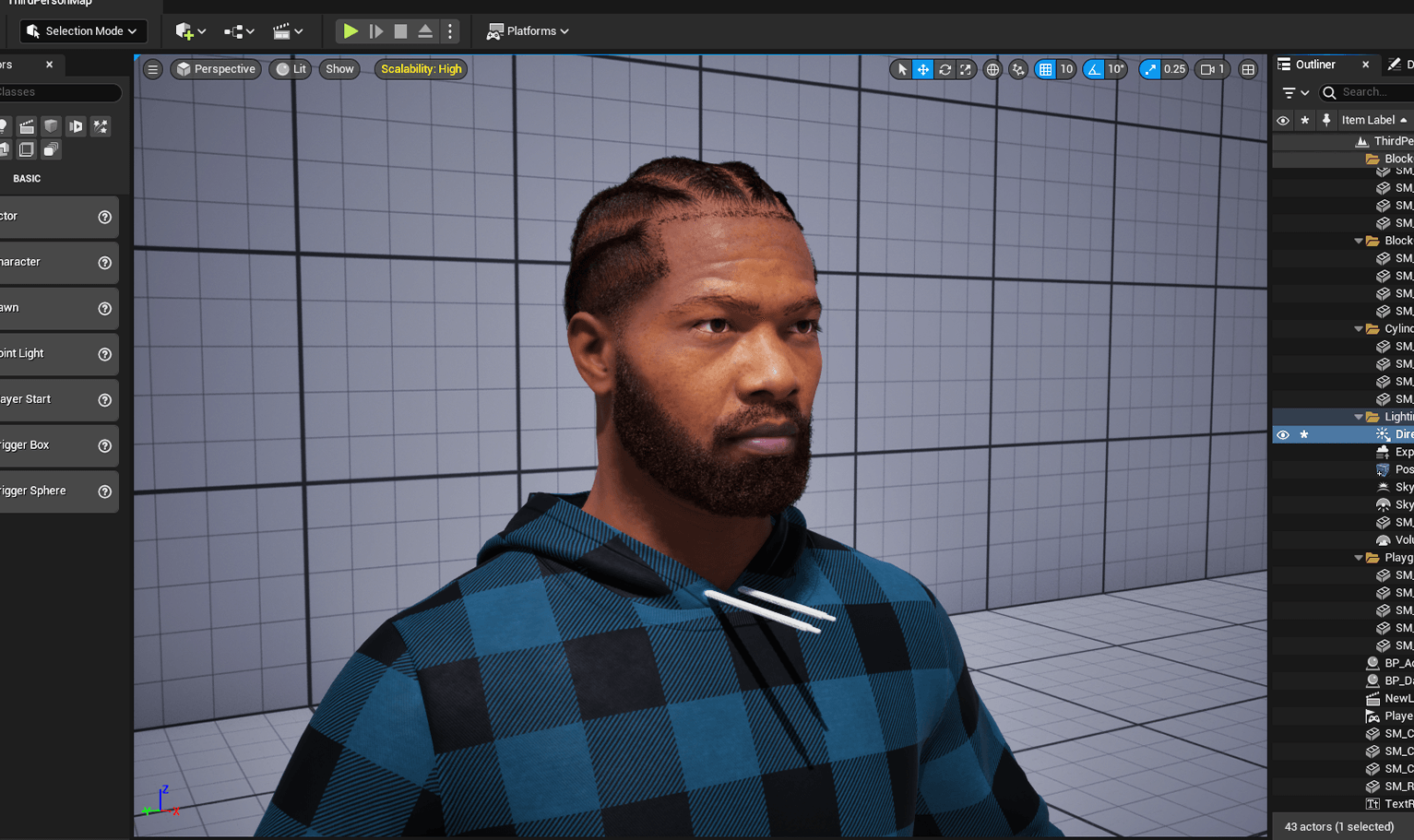The image size is (1414, 840).
Task: Open the viewport Show flags menu
Action: click(x=339, y=69)
